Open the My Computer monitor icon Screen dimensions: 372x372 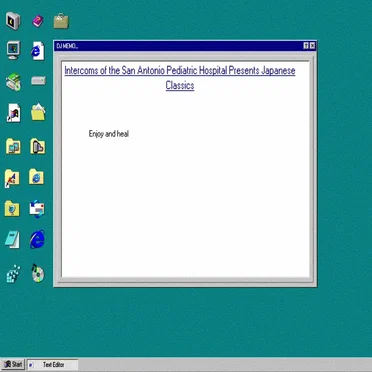pos(13,50)
